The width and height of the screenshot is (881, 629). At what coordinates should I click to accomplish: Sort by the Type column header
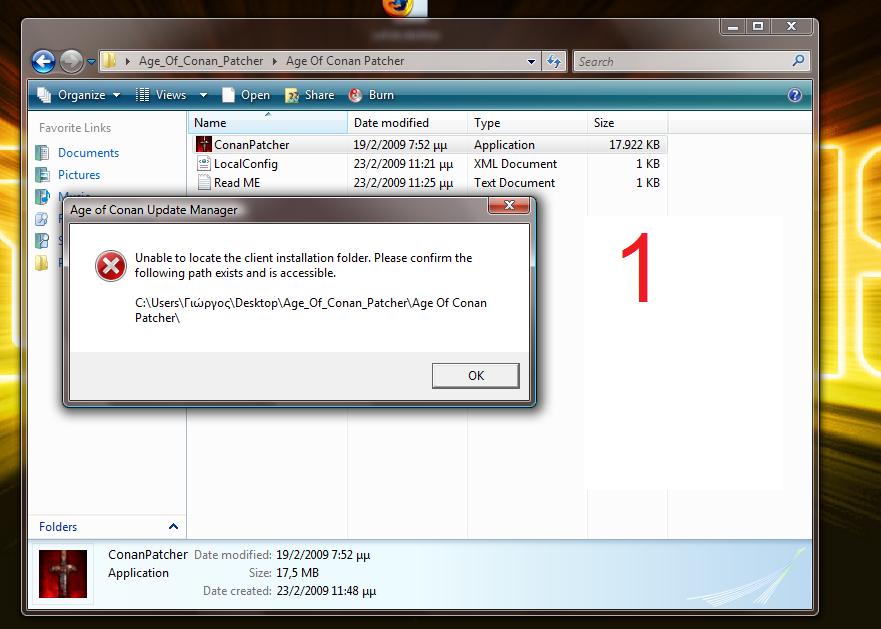[x=527, y=123]
